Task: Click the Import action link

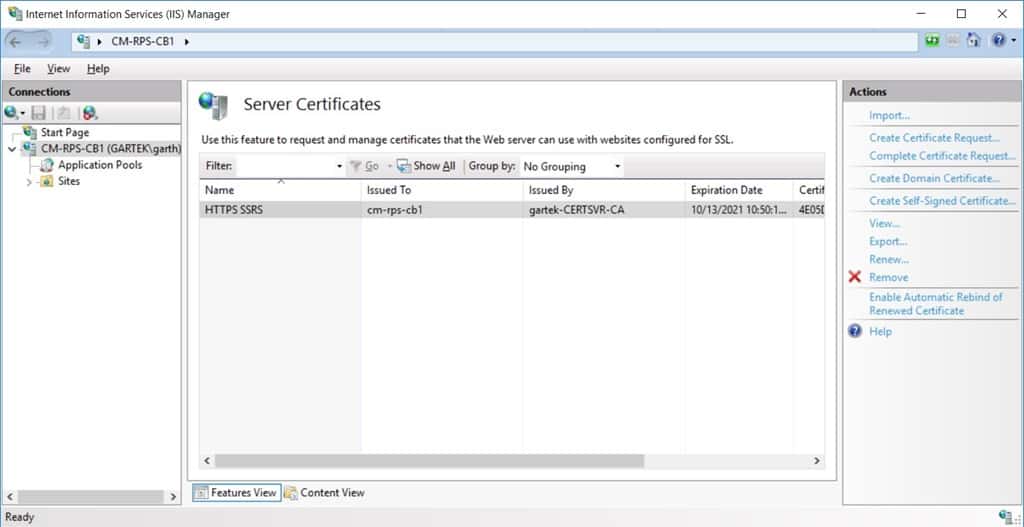Action: point(889,116)
